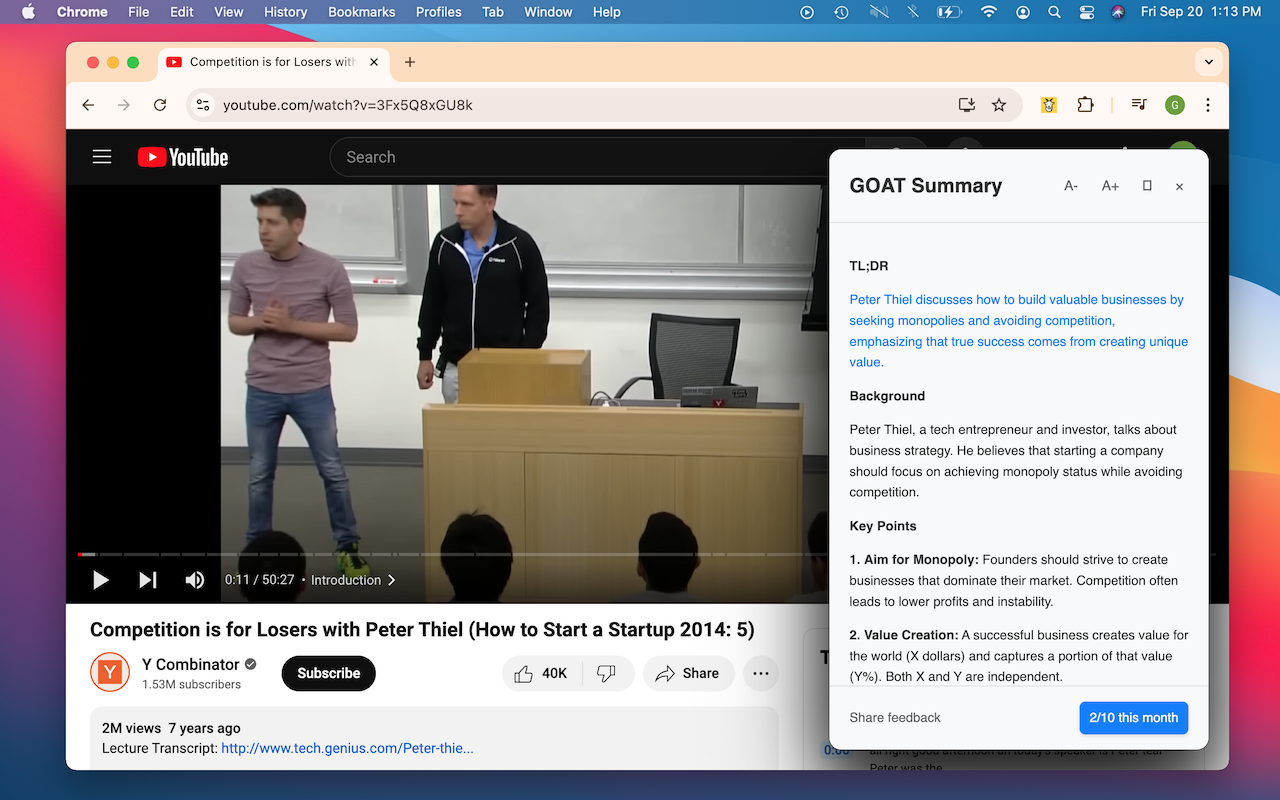
Task: Open the Window menu
Action: click(548, 12)
